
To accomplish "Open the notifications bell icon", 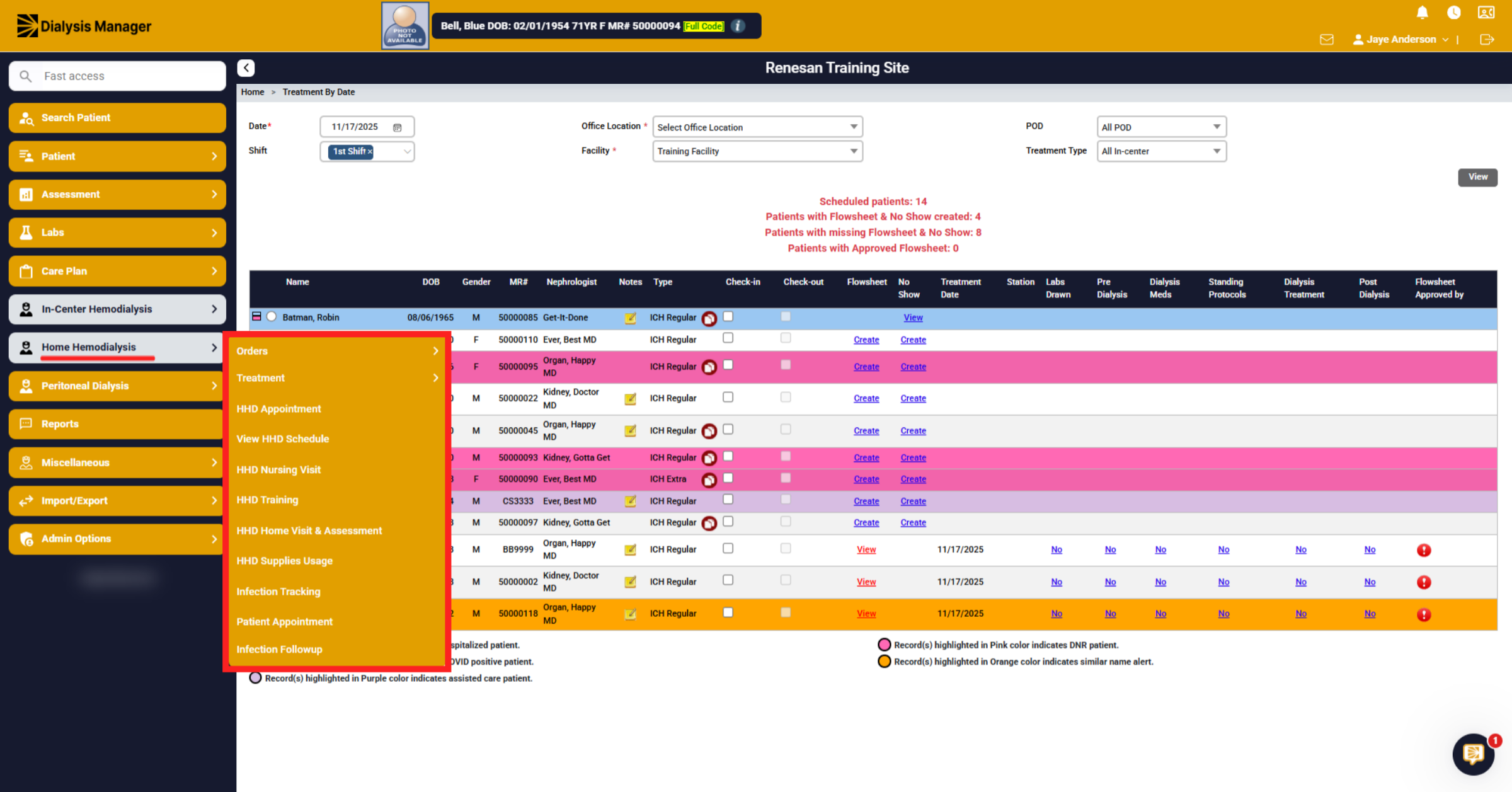I will pyautogui.click(x=1422, y=13).
